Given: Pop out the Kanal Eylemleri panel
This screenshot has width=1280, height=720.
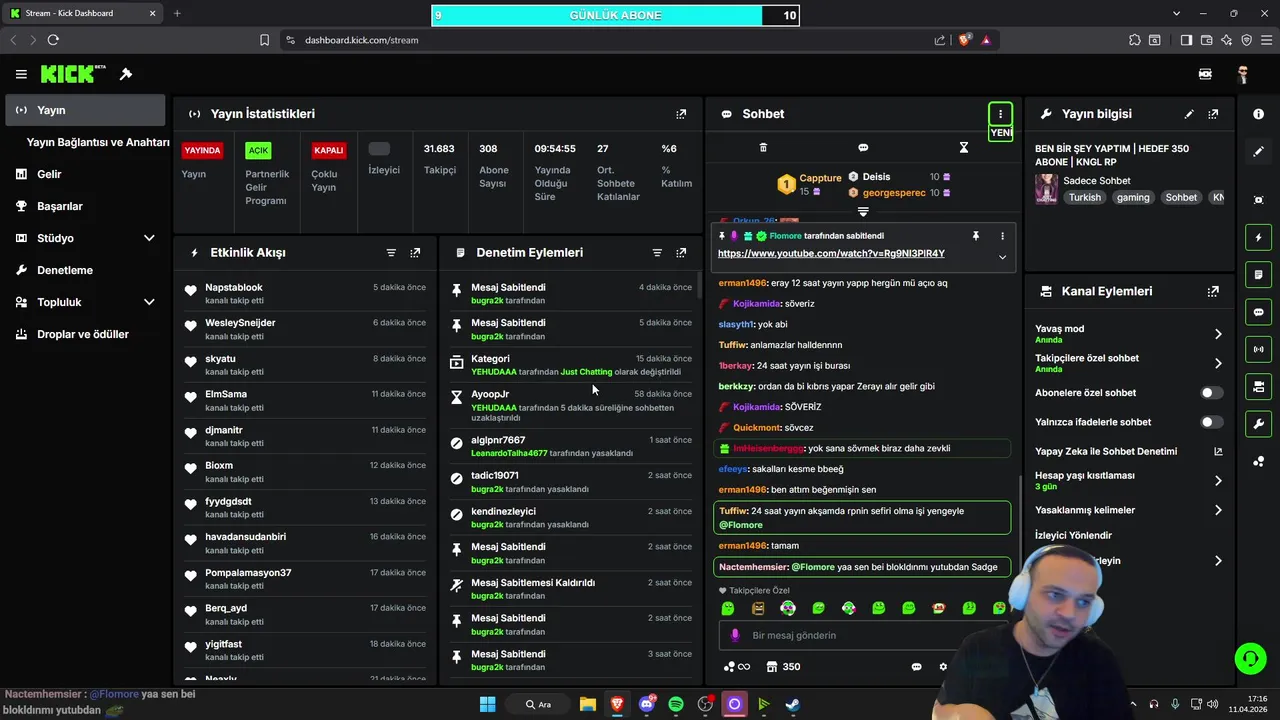Looking at the screenshot, I should (1213, 292).
